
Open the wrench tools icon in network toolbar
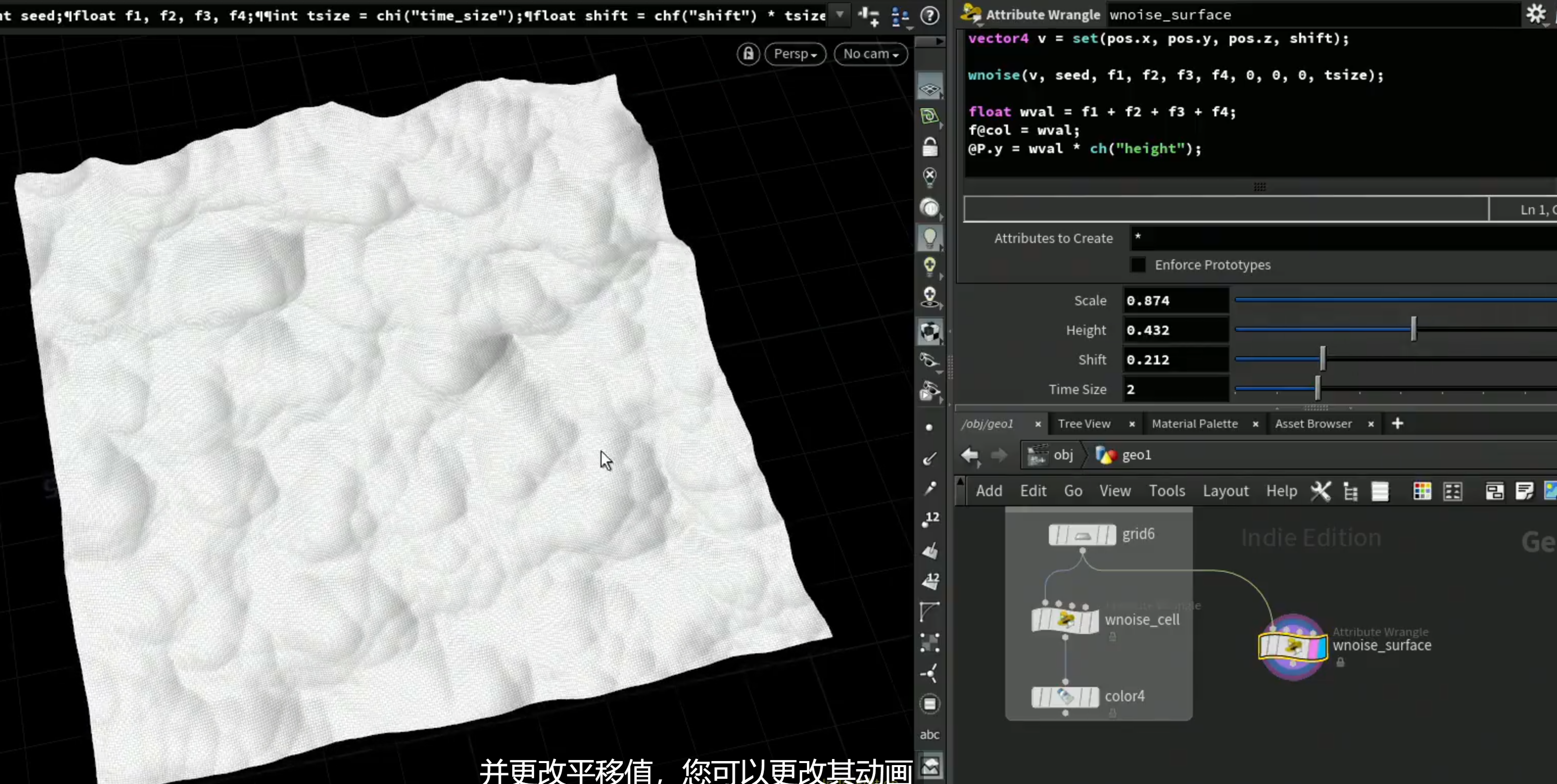click(1321, 491)
